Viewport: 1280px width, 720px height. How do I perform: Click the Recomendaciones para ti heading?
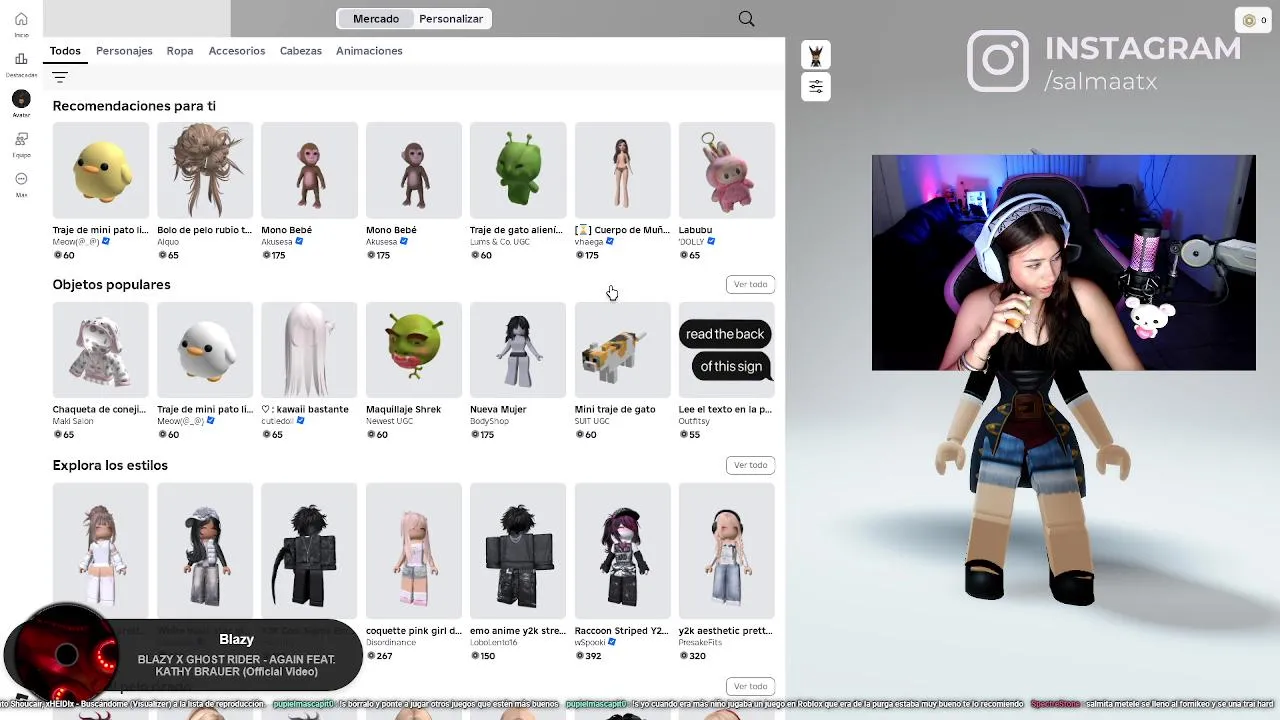[134, 106]
